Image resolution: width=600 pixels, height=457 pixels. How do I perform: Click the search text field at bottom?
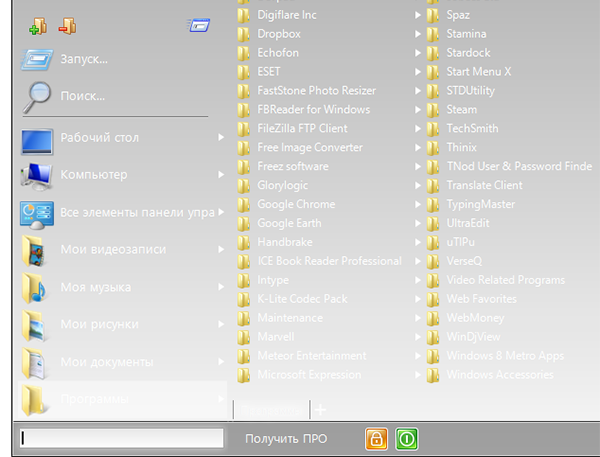pos(122,438)
